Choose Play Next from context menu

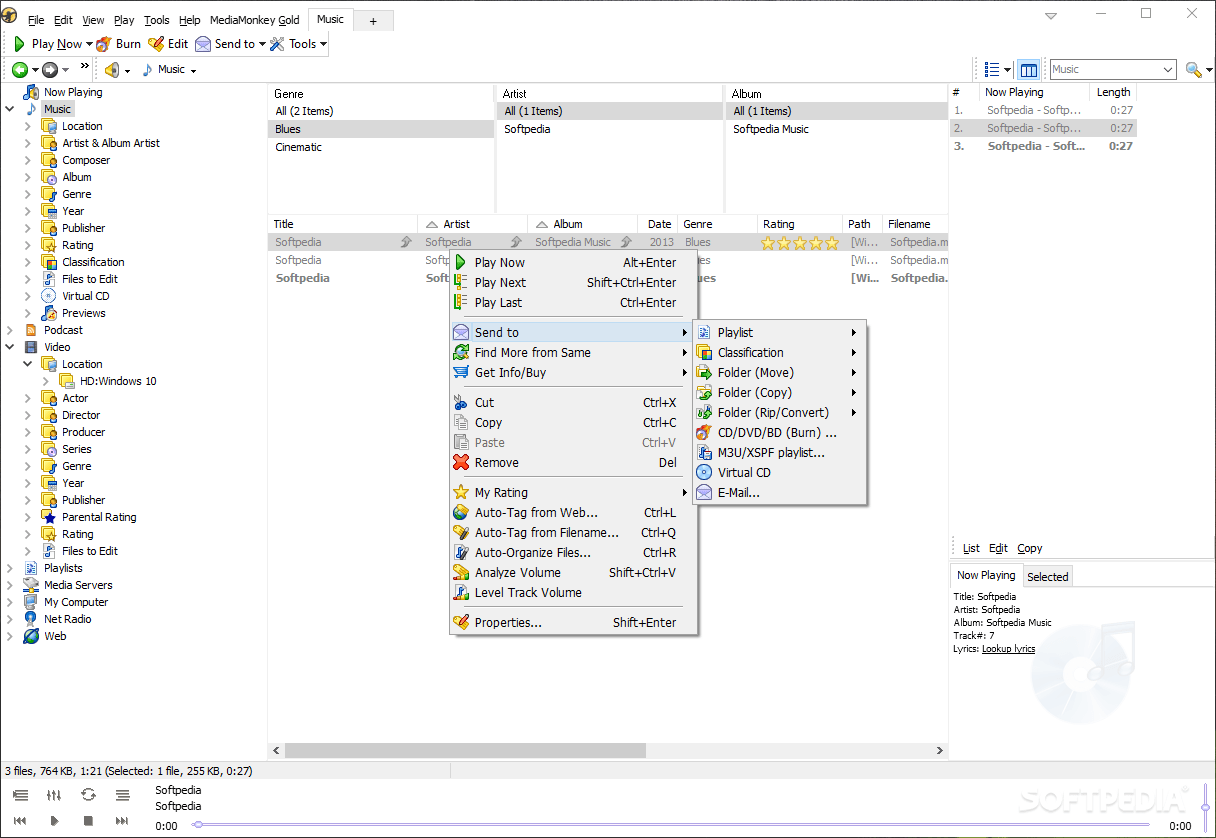[573, 282]
